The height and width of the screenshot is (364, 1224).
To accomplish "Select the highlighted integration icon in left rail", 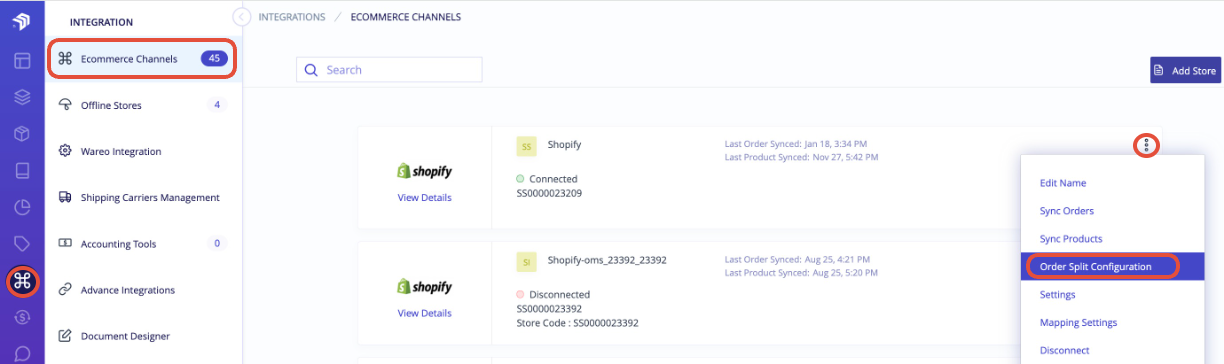I will click(22, 281).
